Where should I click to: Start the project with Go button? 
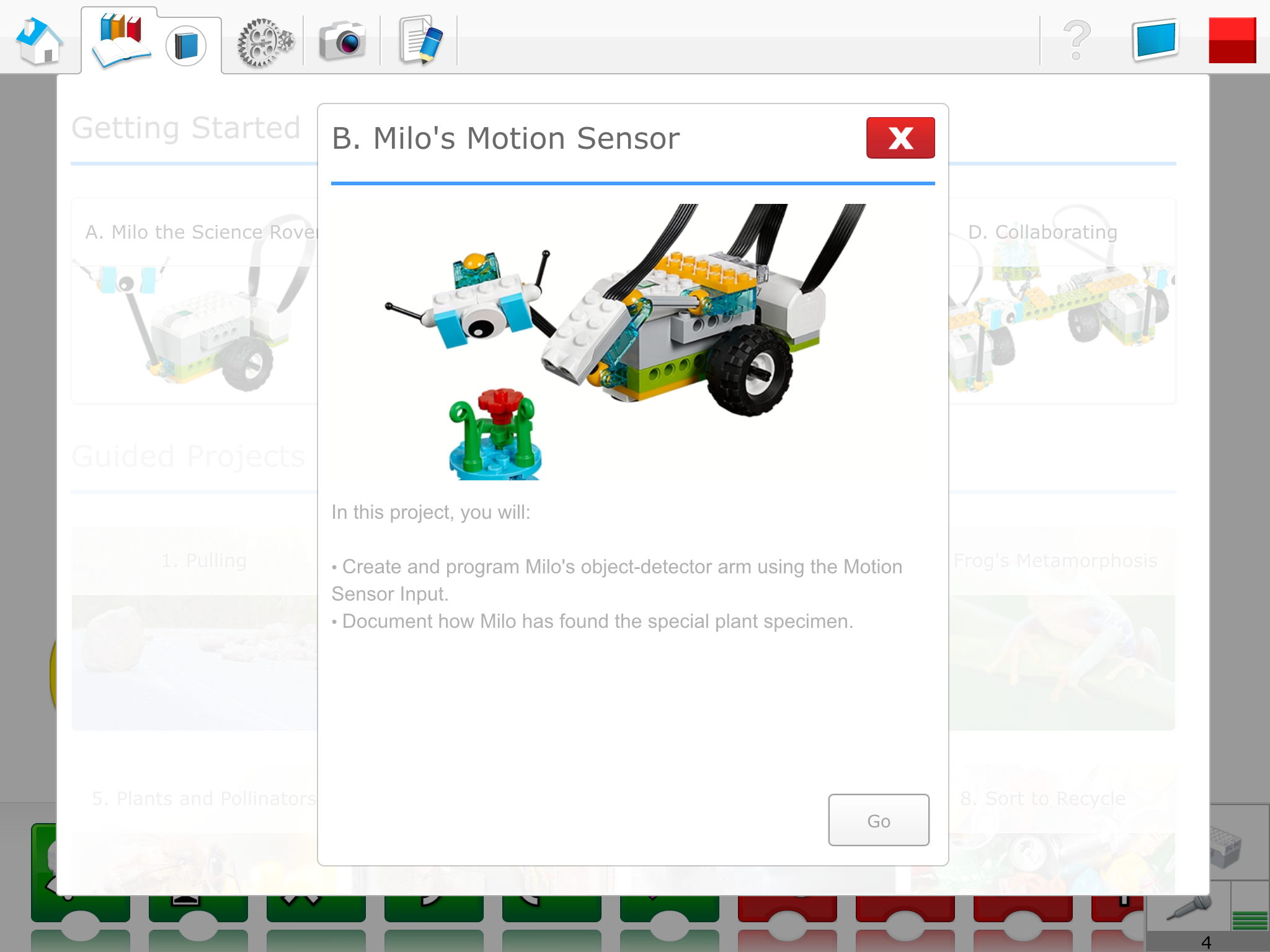coord(879,820)
